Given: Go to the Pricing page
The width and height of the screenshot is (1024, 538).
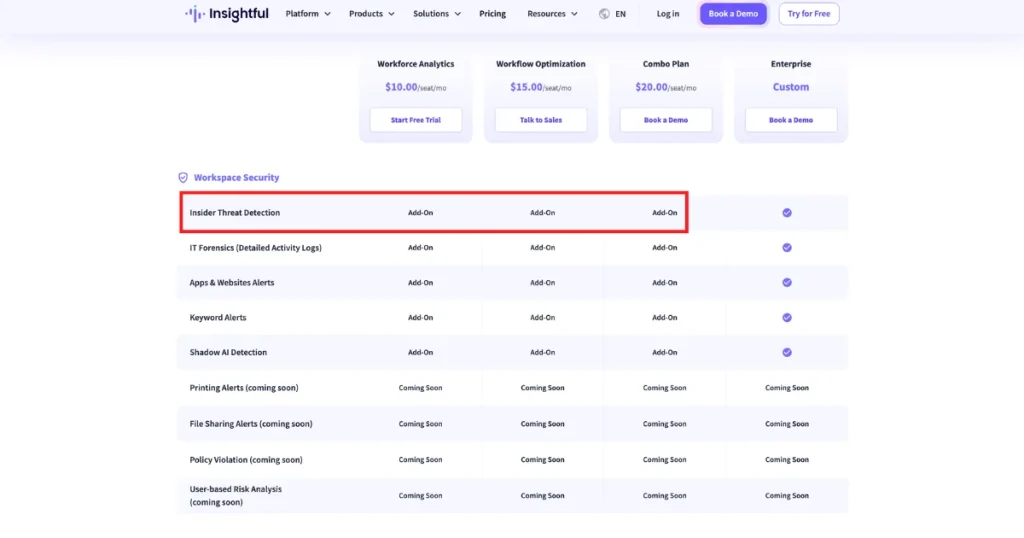Looking at the screenshot, I should 492,14.
